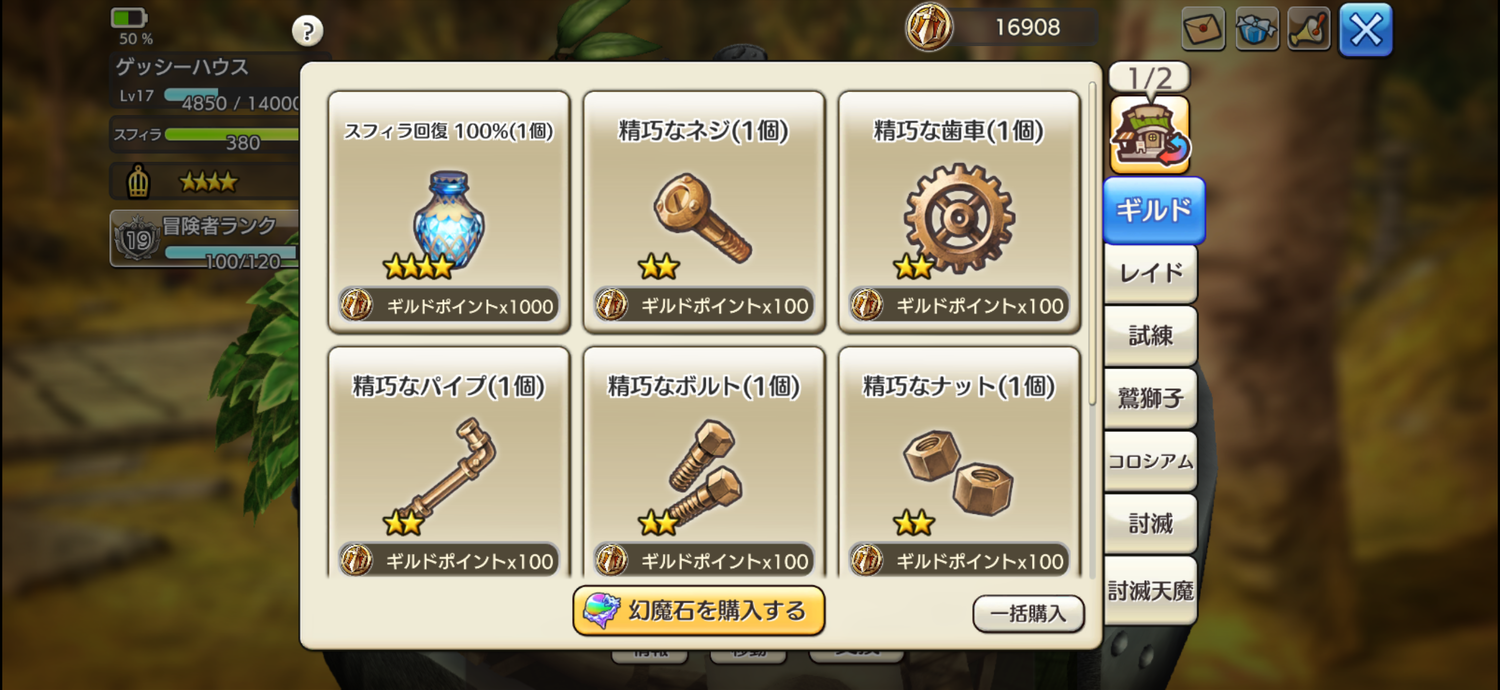Open the megaphone announcement icon
The image size is (1500, 690).
pyautogui.click(x=1309, y=29)
